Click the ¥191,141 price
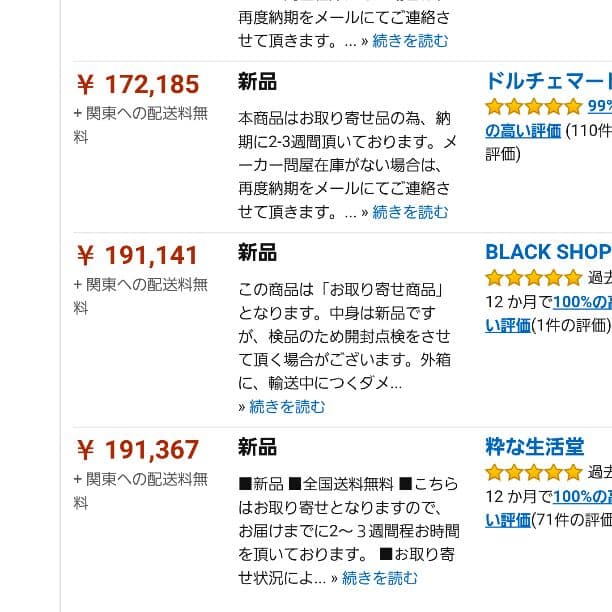 coord(138,256)
